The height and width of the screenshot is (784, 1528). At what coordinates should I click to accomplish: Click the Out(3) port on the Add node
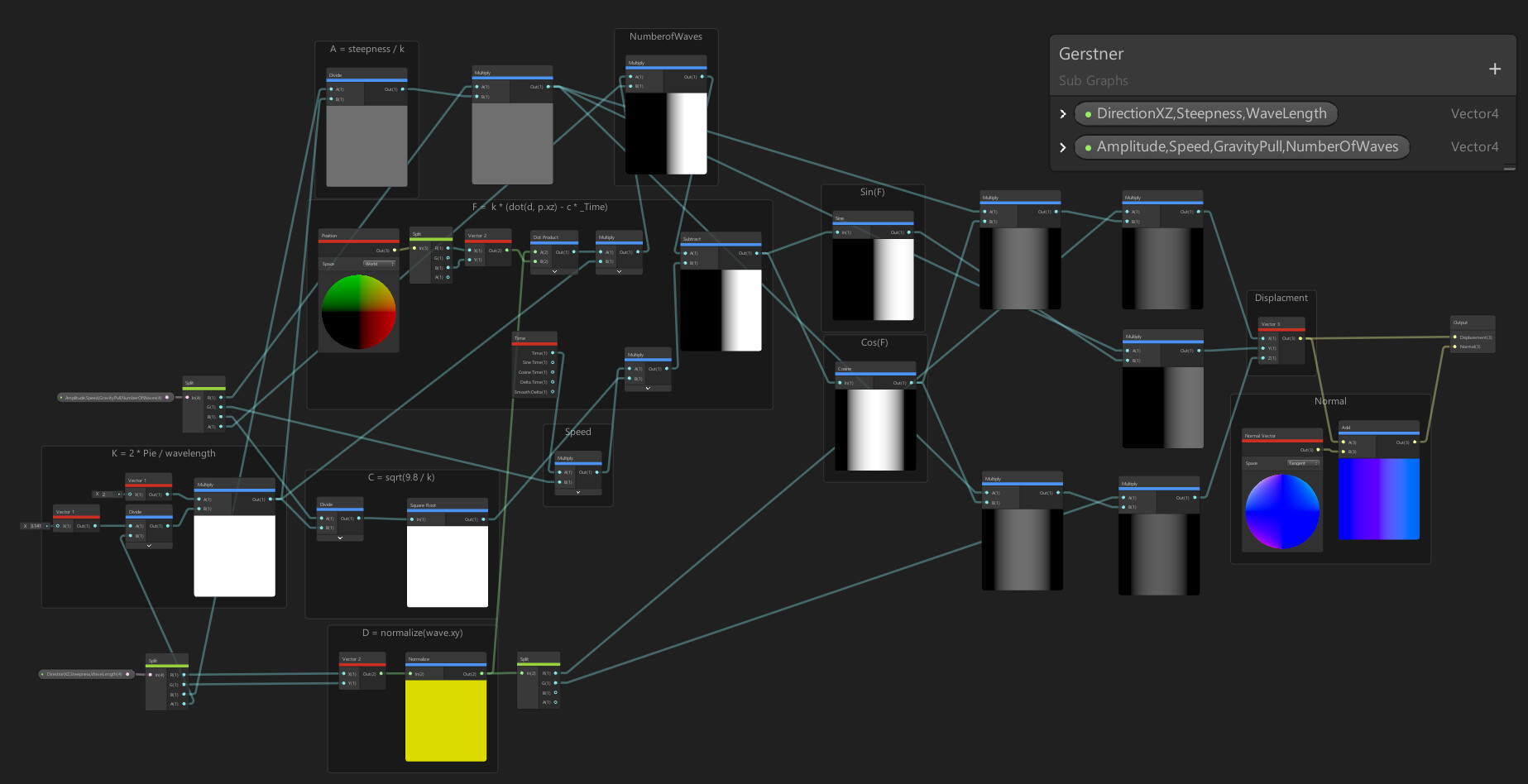click(1415, 442)
